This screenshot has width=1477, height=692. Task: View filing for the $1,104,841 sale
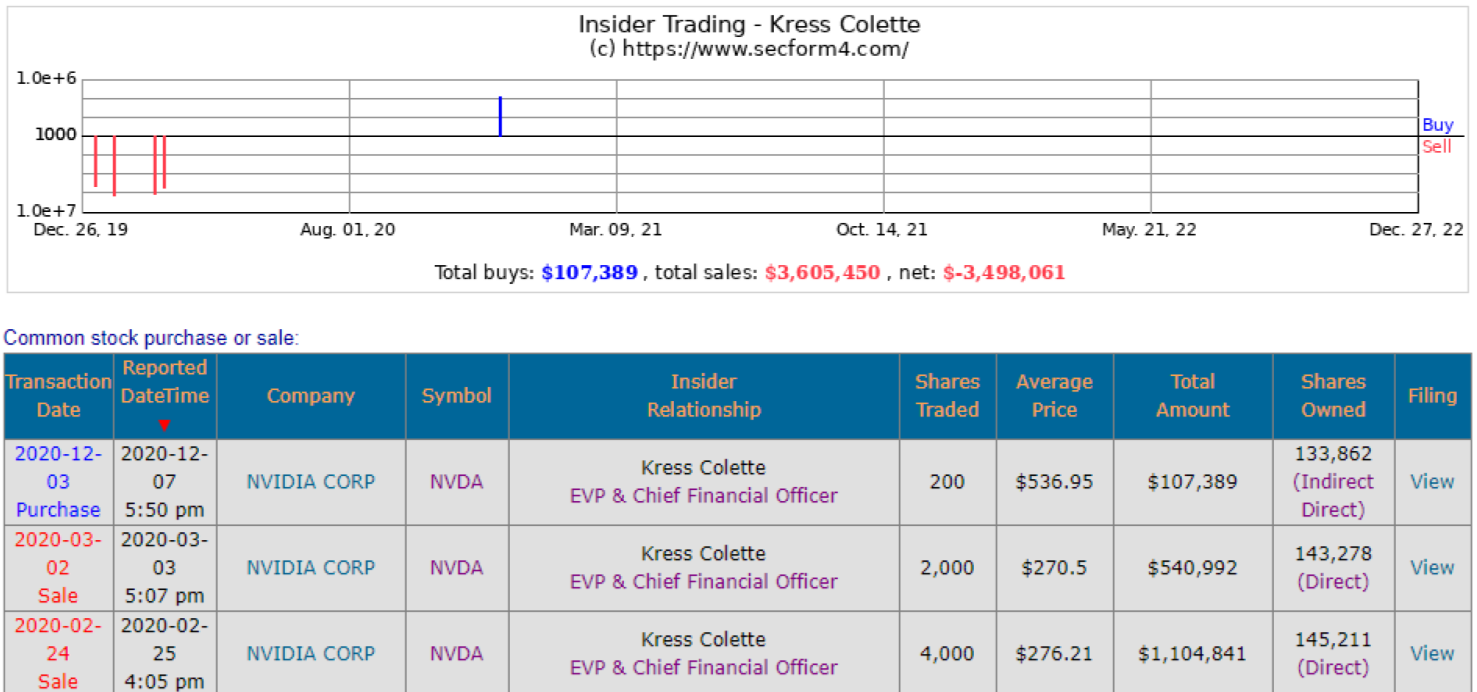pyautogui.click(x=1431, y=654)
